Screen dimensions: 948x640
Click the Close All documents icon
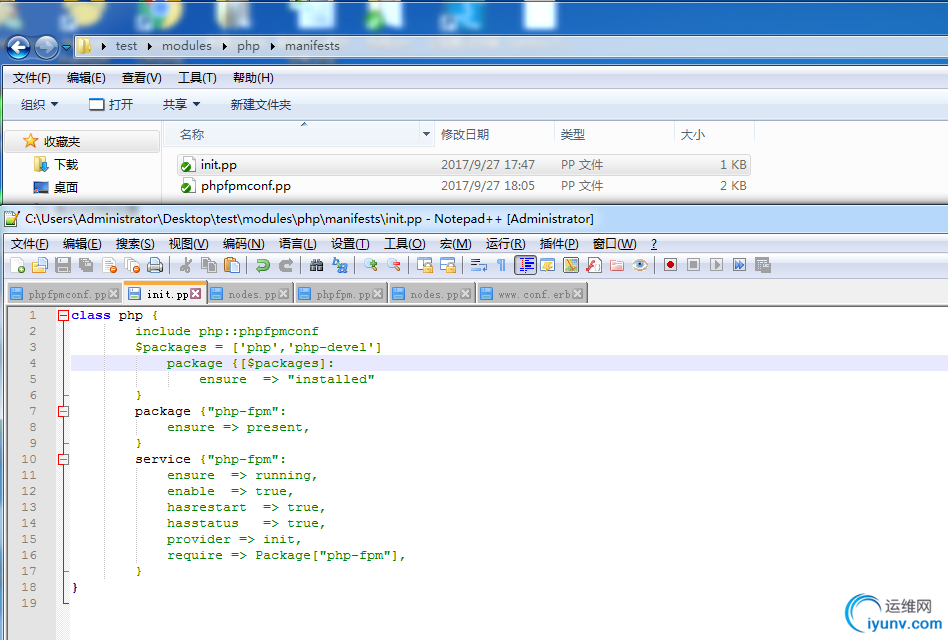tap(132, 265)
